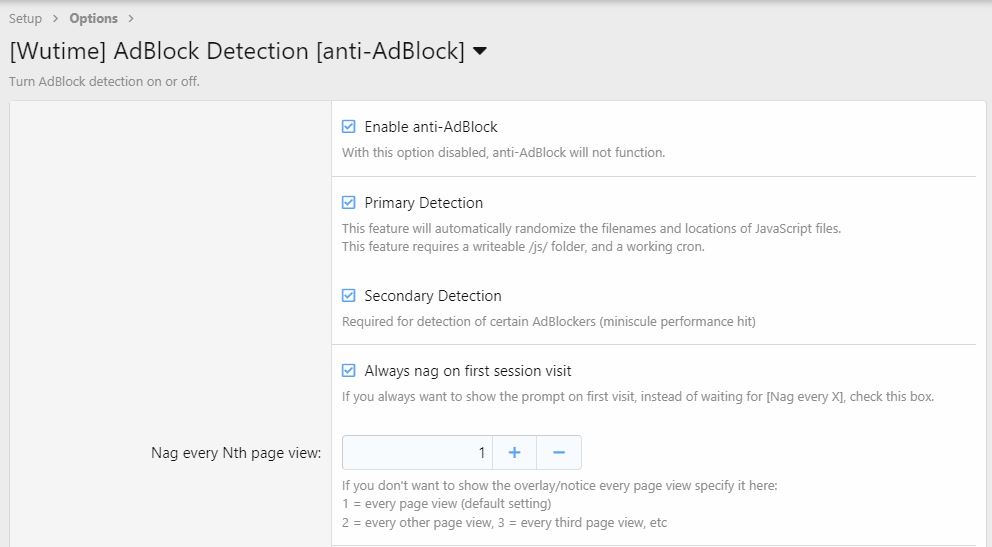Open the AdBlock Detection title dropdown arrow
Viewport: 992px width, 547px height.
click(480, 51)
